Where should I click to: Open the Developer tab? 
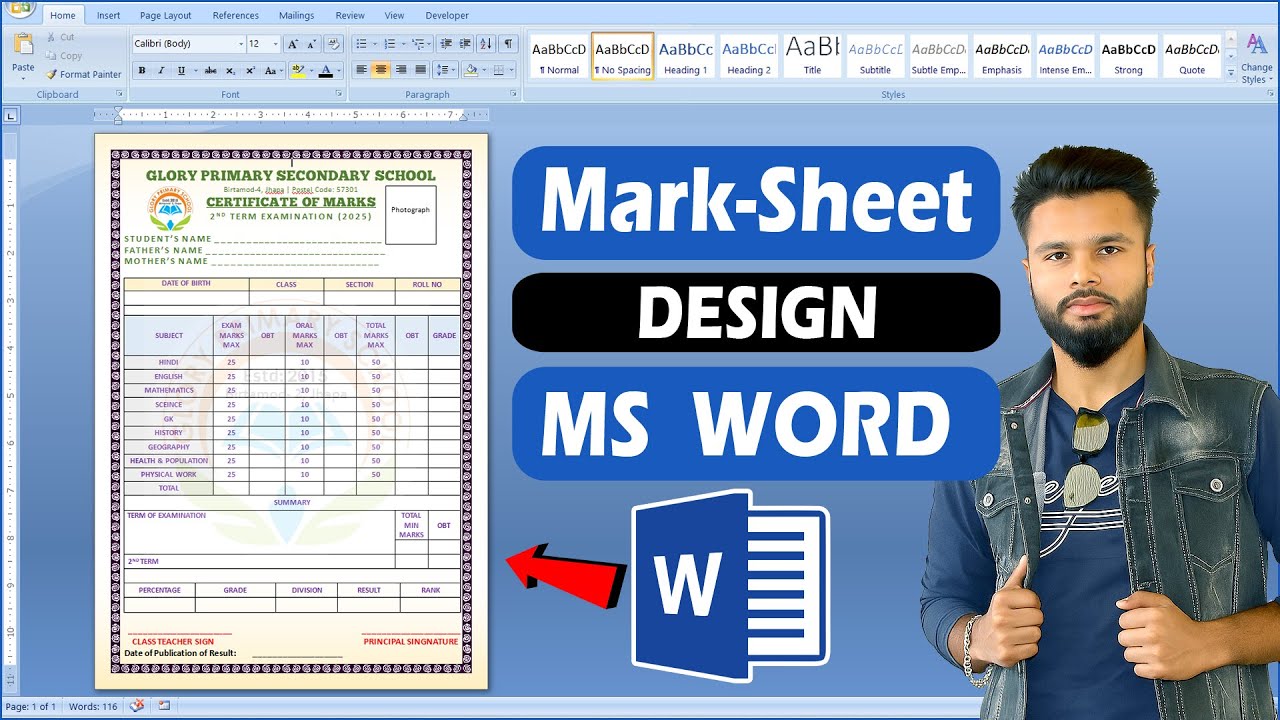click(x=447, y=15)
